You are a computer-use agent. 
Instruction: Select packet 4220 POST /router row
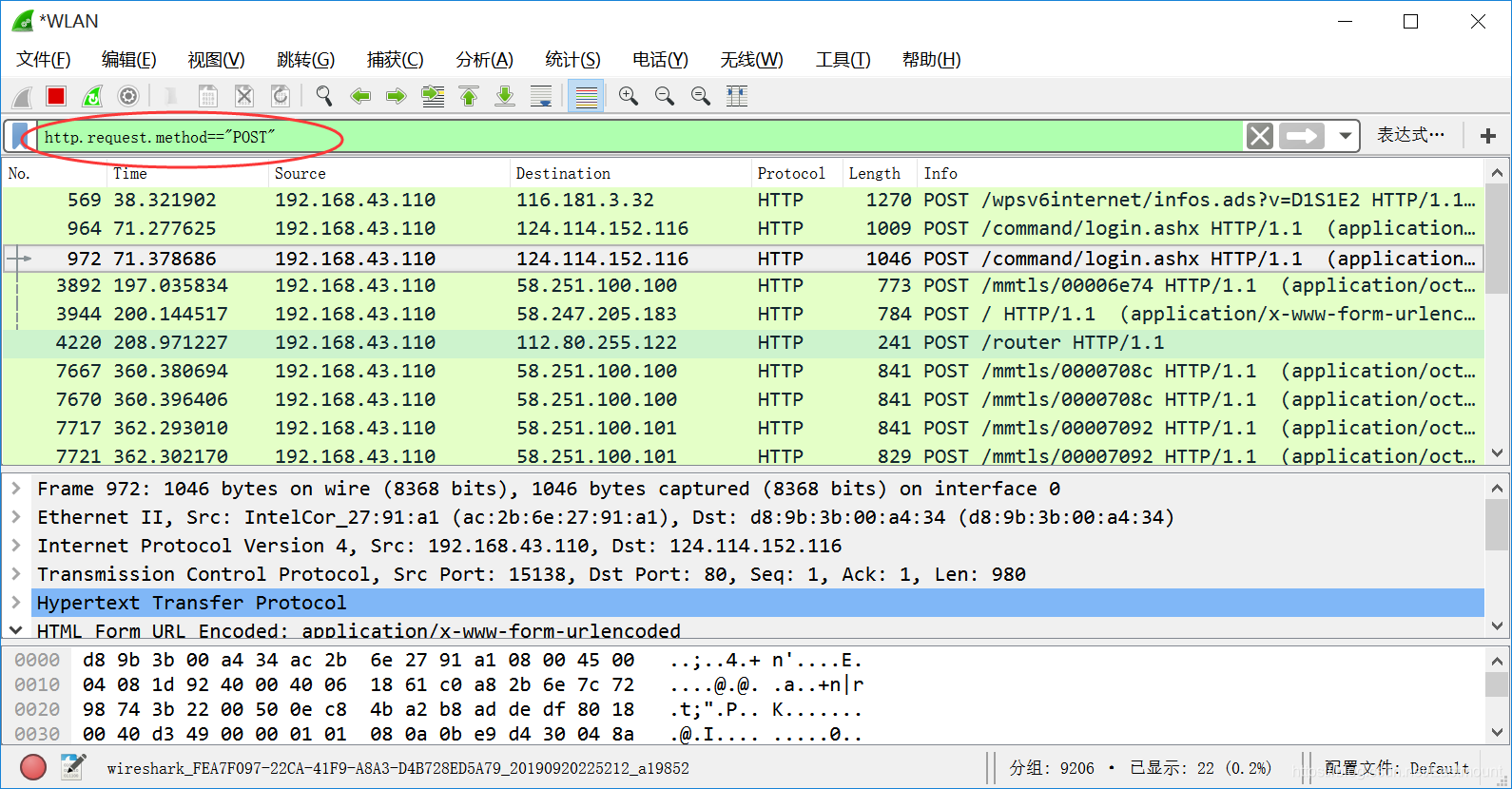tap(742, 343)
